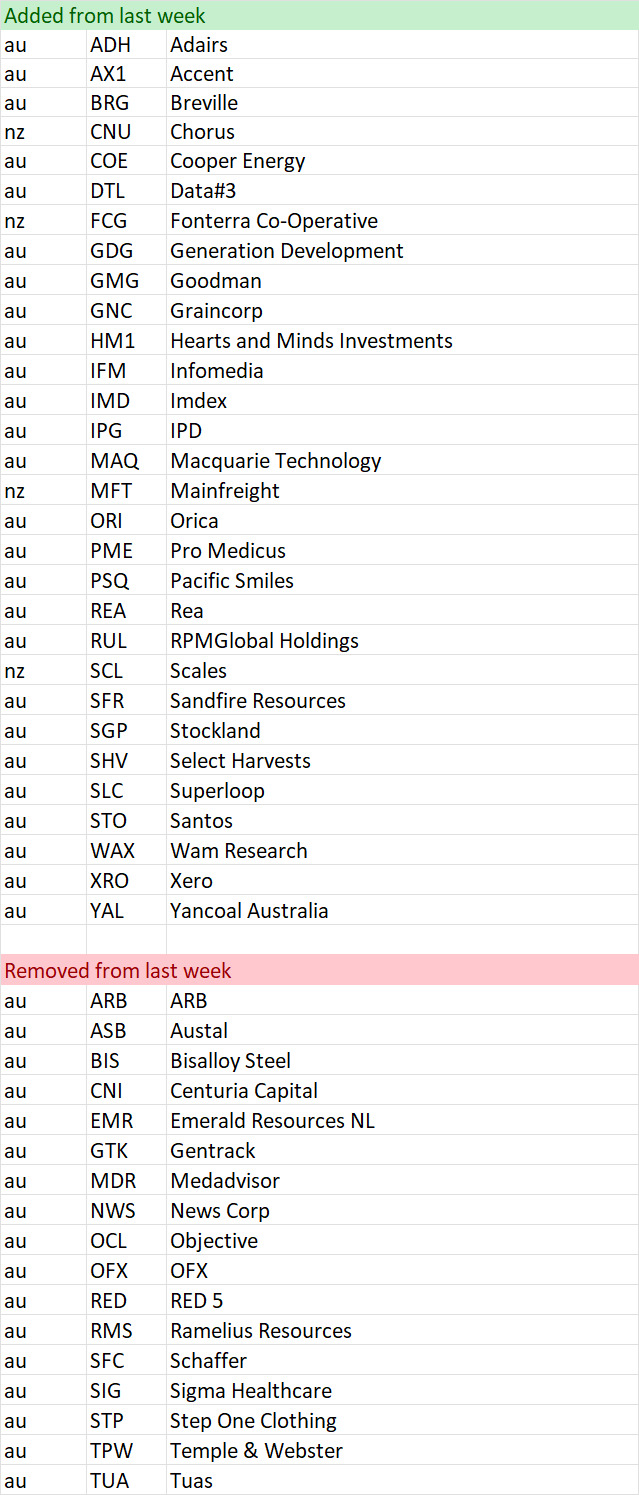
Task: Click the SFR ticker cell
Action: (126, 701)
